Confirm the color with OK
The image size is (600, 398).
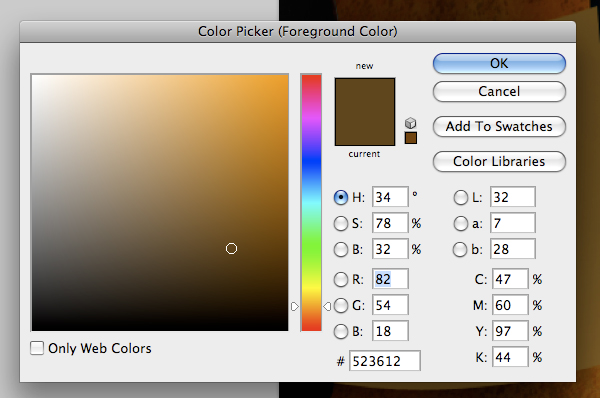pos(499,64)
